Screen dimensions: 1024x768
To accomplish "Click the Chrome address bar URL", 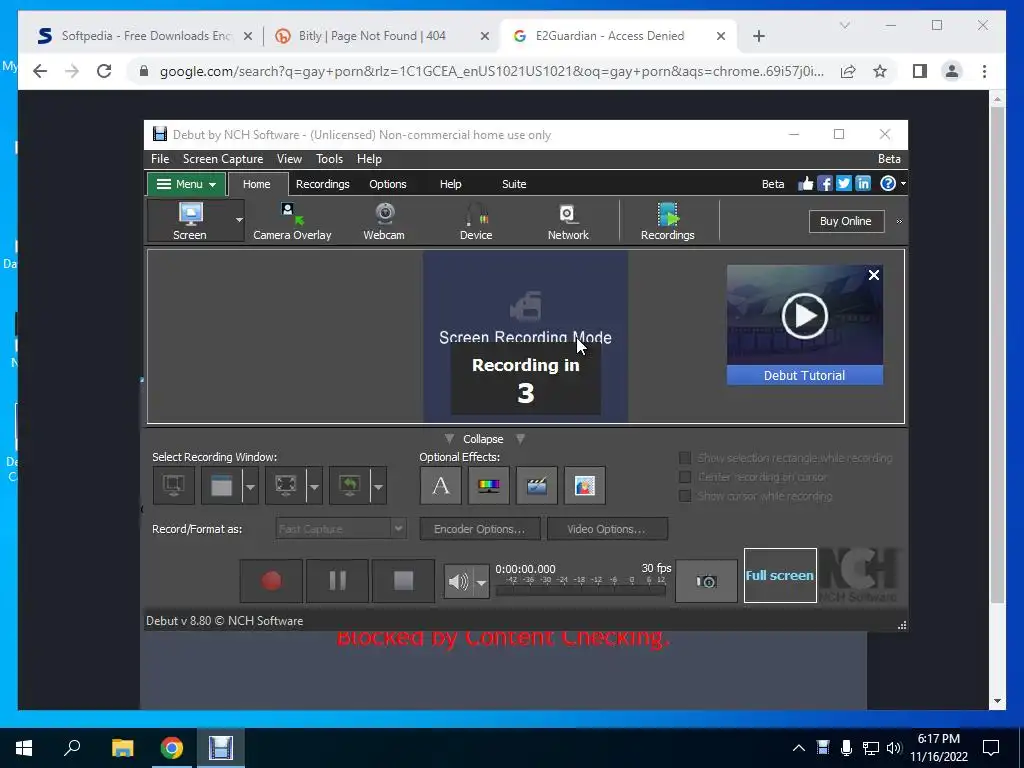I will point(491,71).
